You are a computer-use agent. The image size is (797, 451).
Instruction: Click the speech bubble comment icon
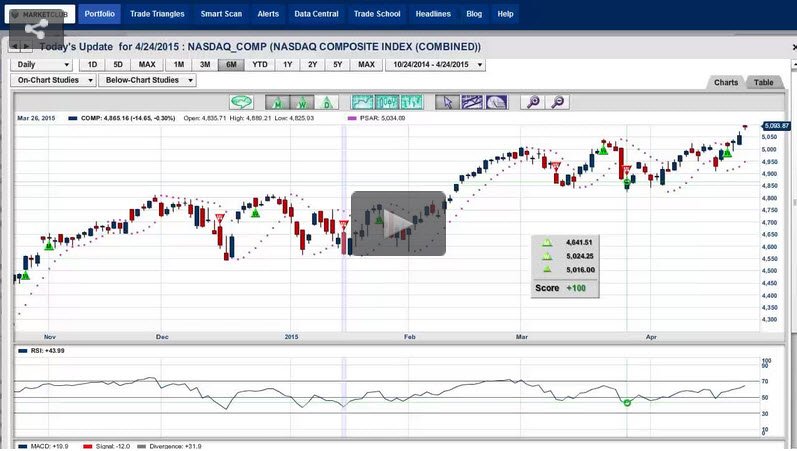[241, 102]
